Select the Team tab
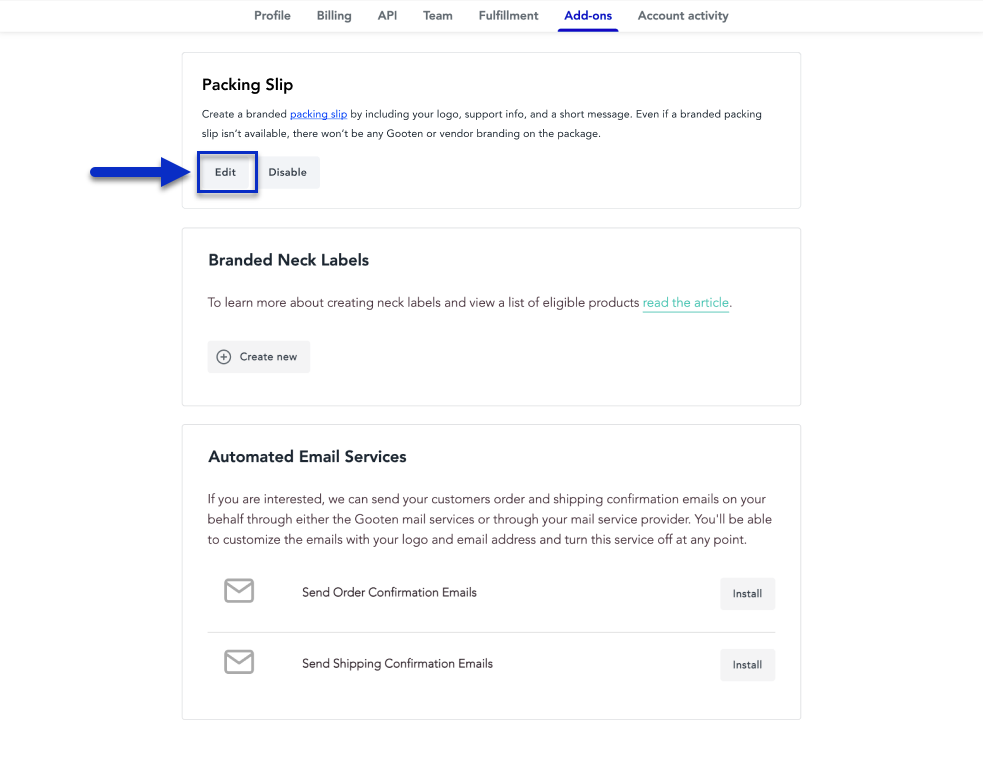This screenshot has width=983, height=782. coord(438,16)
